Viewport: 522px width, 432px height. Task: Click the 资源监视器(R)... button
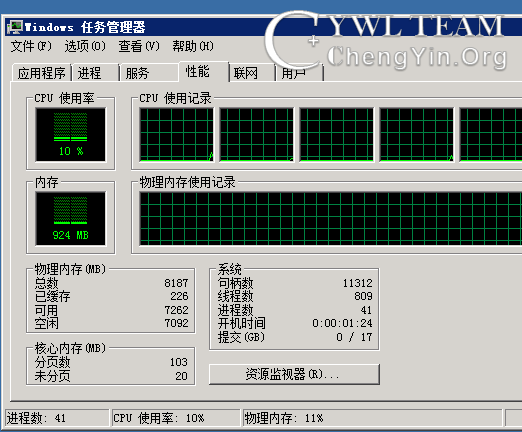pos(294,374)
